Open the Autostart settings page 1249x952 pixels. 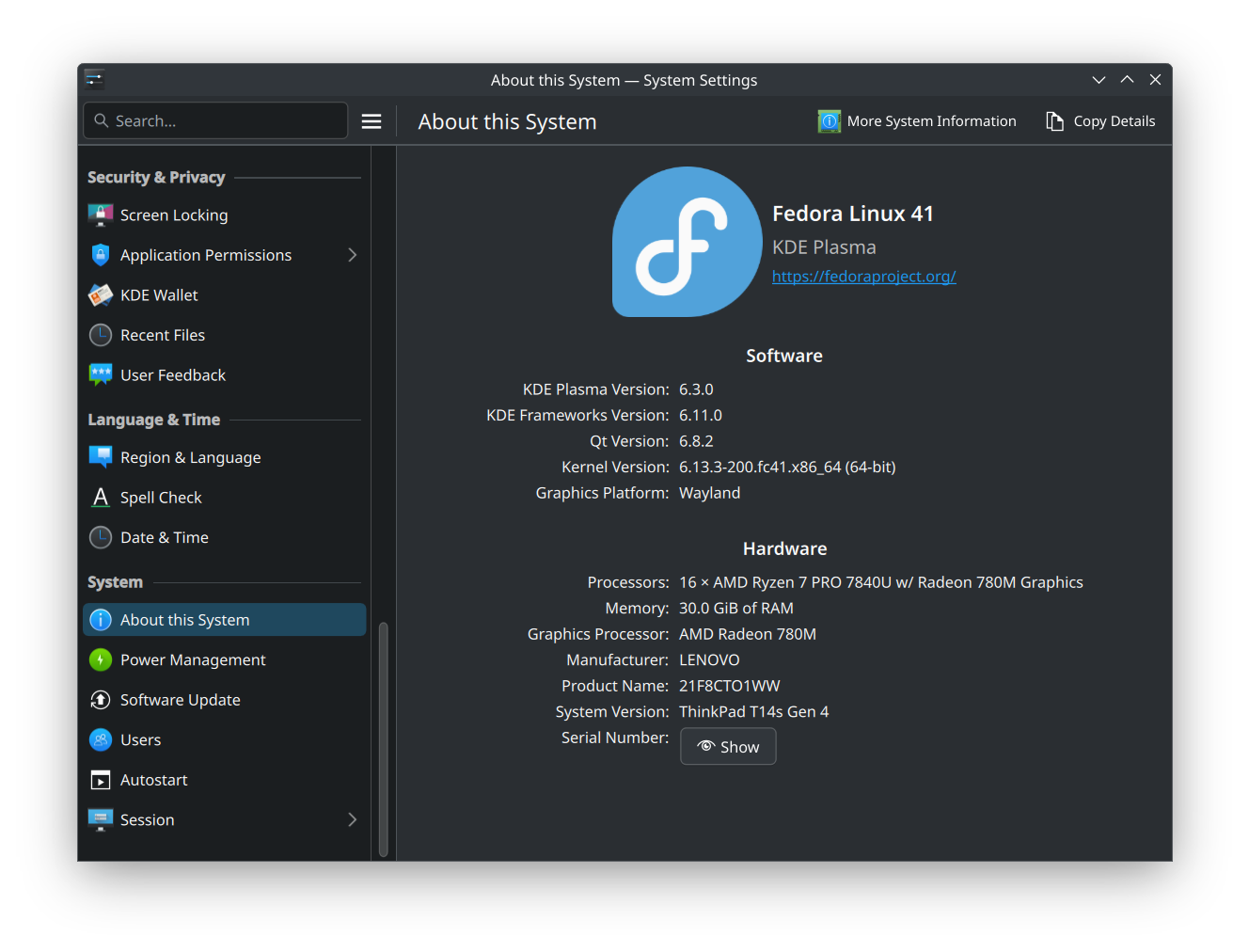pyautogui.click(x=153, y=780)
